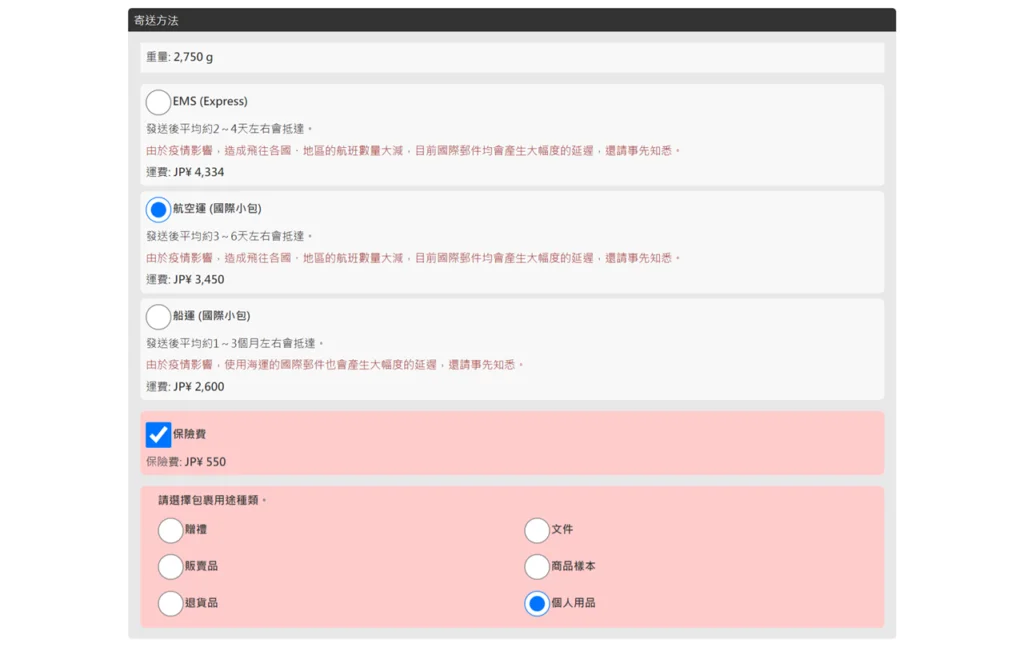Click the red delay warning under EMS (Express)
Image resolution: width=1024 pixels, height=647 pixels.
click(x=413, y=150)
